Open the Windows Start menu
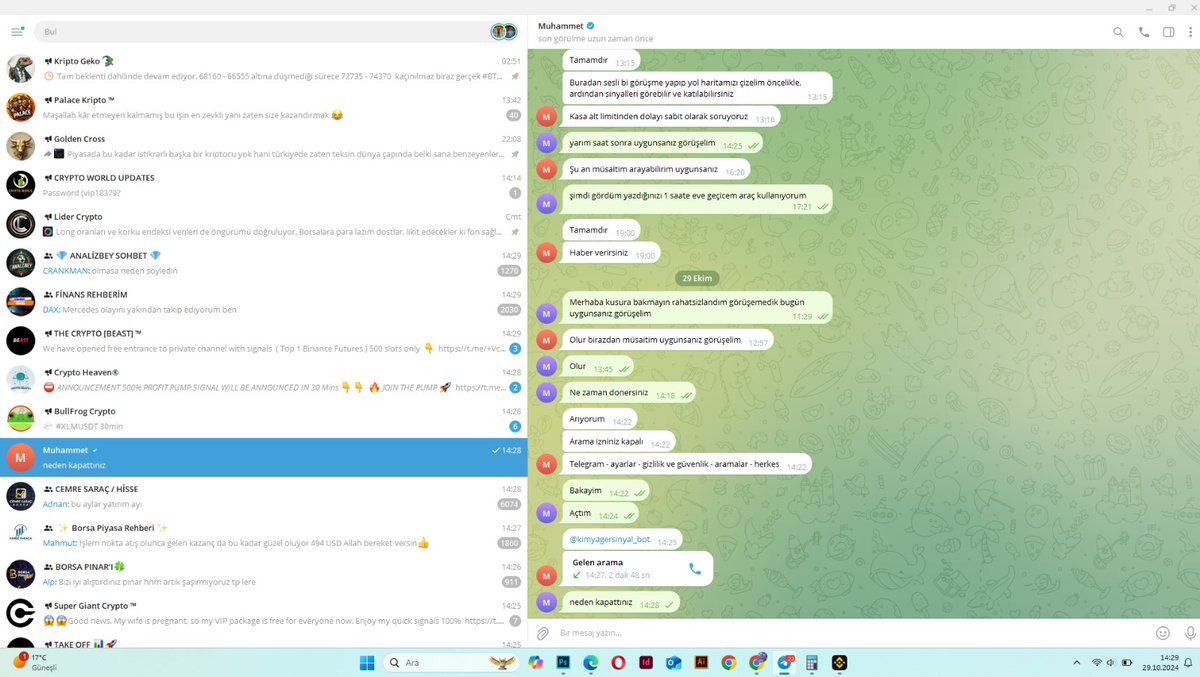The width and height of the screenshot is (1200, 677). tap(366, 662)
